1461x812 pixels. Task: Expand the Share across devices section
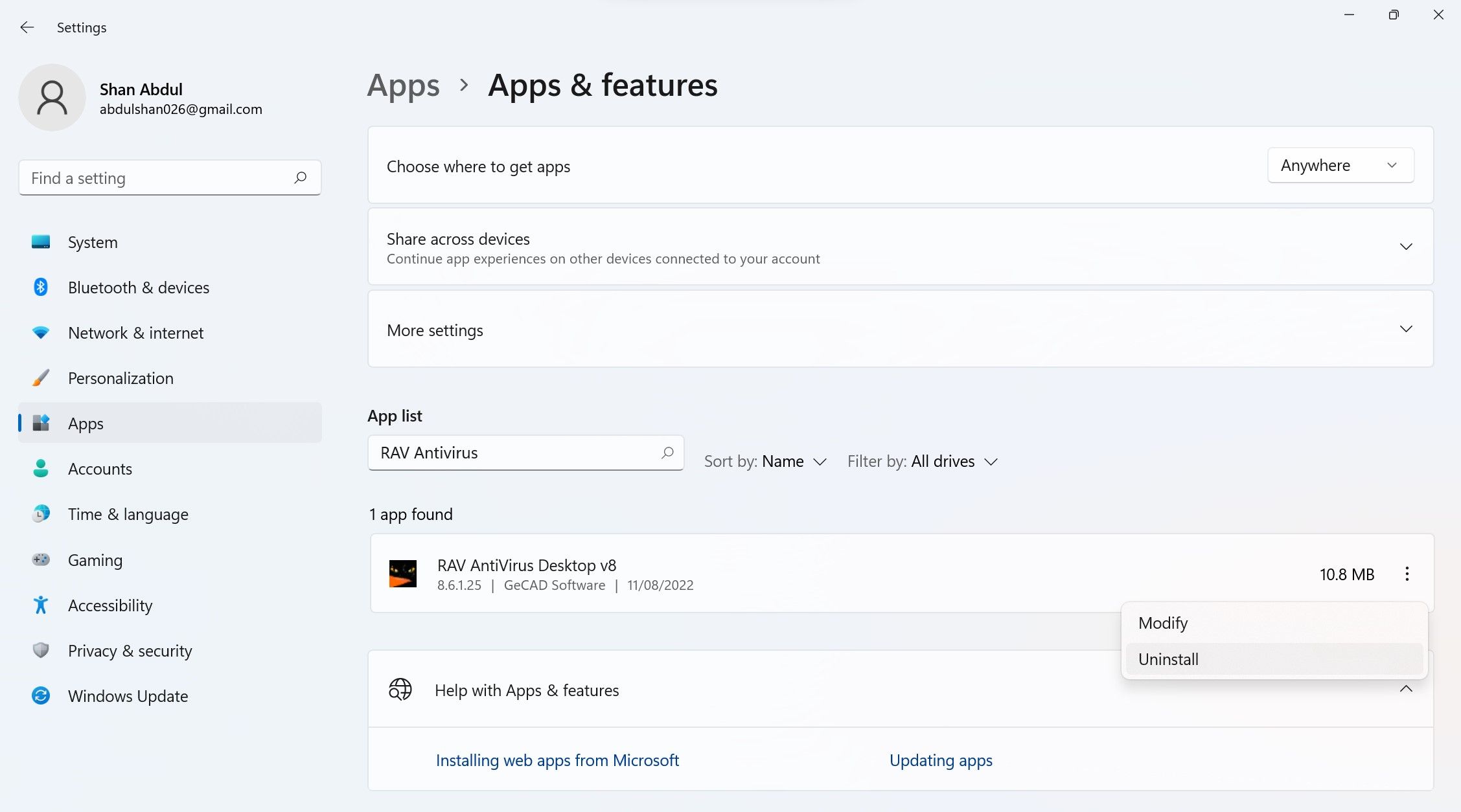1407,247
